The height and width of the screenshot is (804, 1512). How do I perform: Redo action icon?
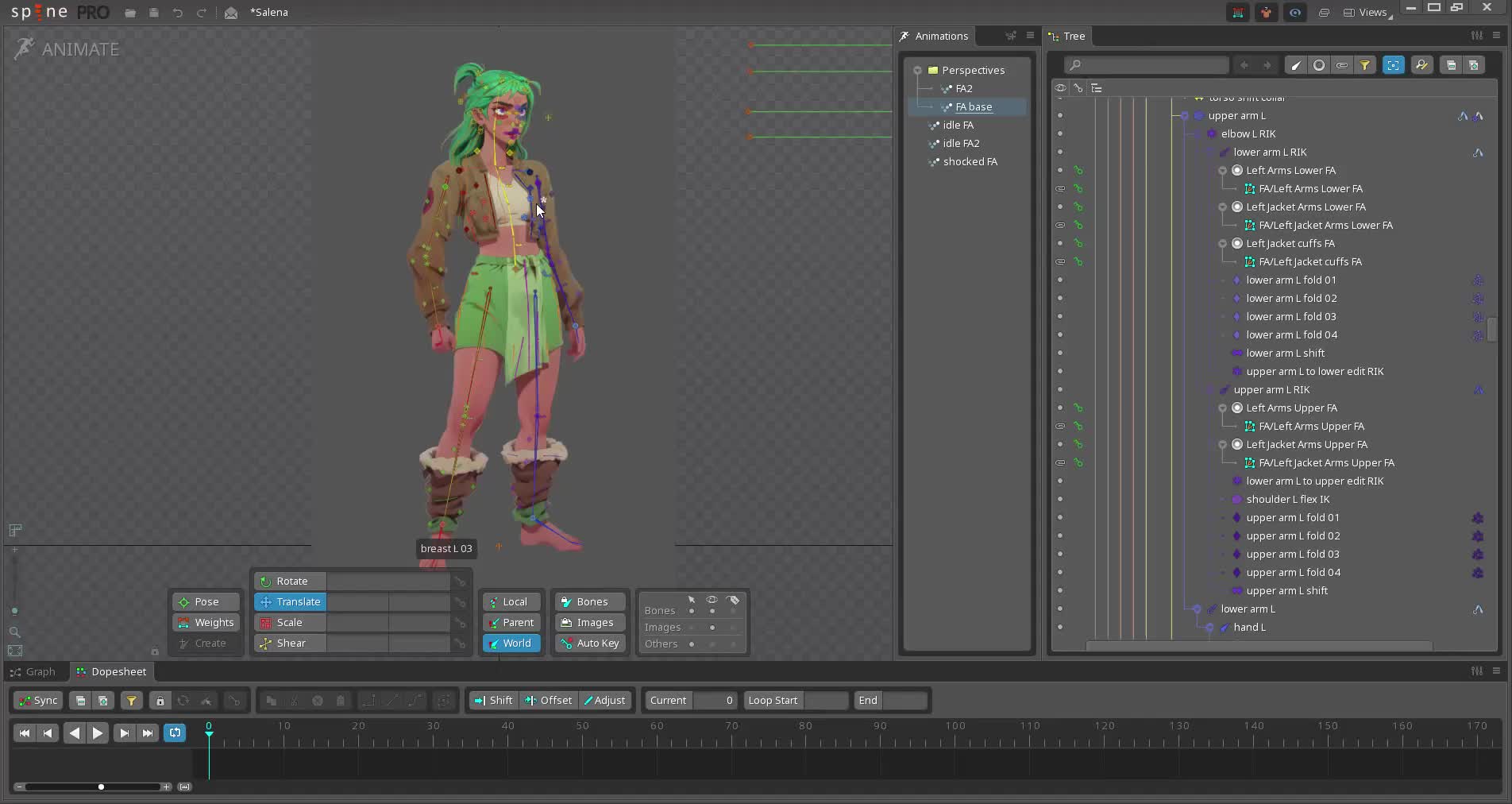202,13
